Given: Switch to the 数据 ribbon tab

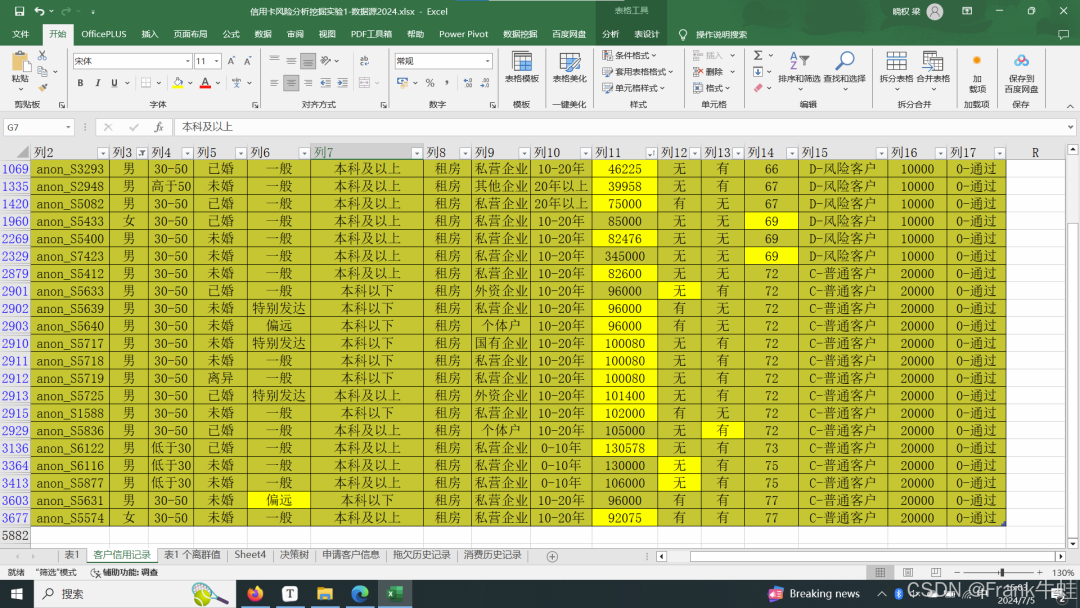Looking at the screenshot, I should coord(263,34).
